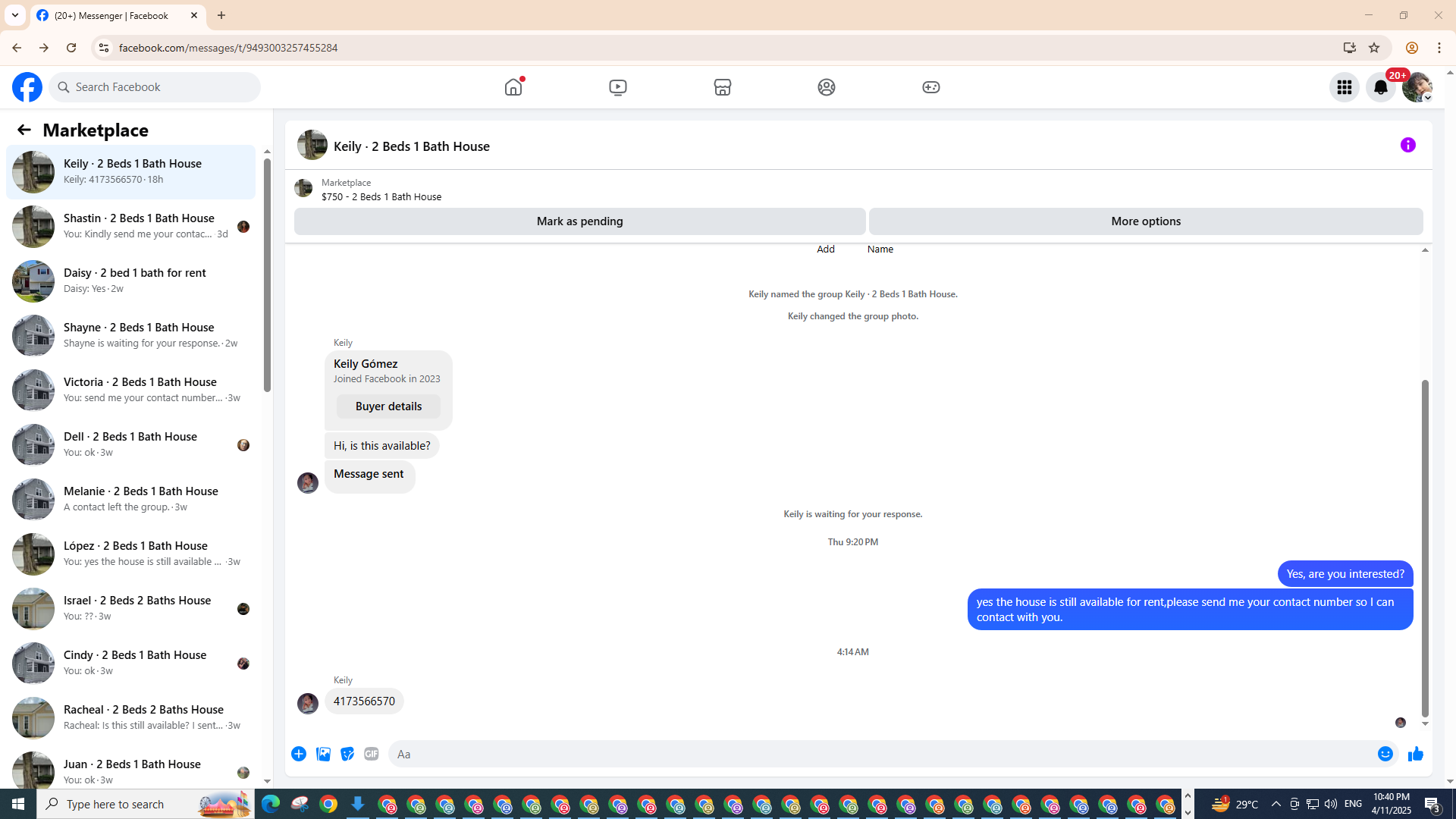
Task: Open the Victoria conversation
Action: point(131,391)
